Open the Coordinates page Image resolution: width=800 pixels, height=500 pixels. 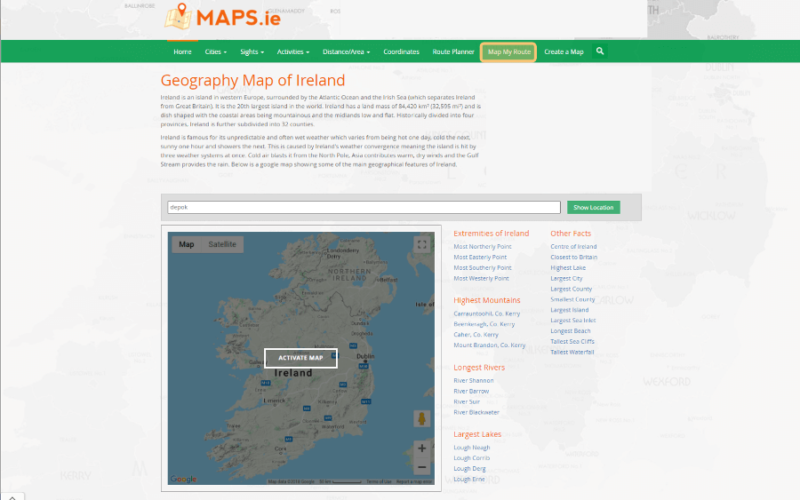401,52
